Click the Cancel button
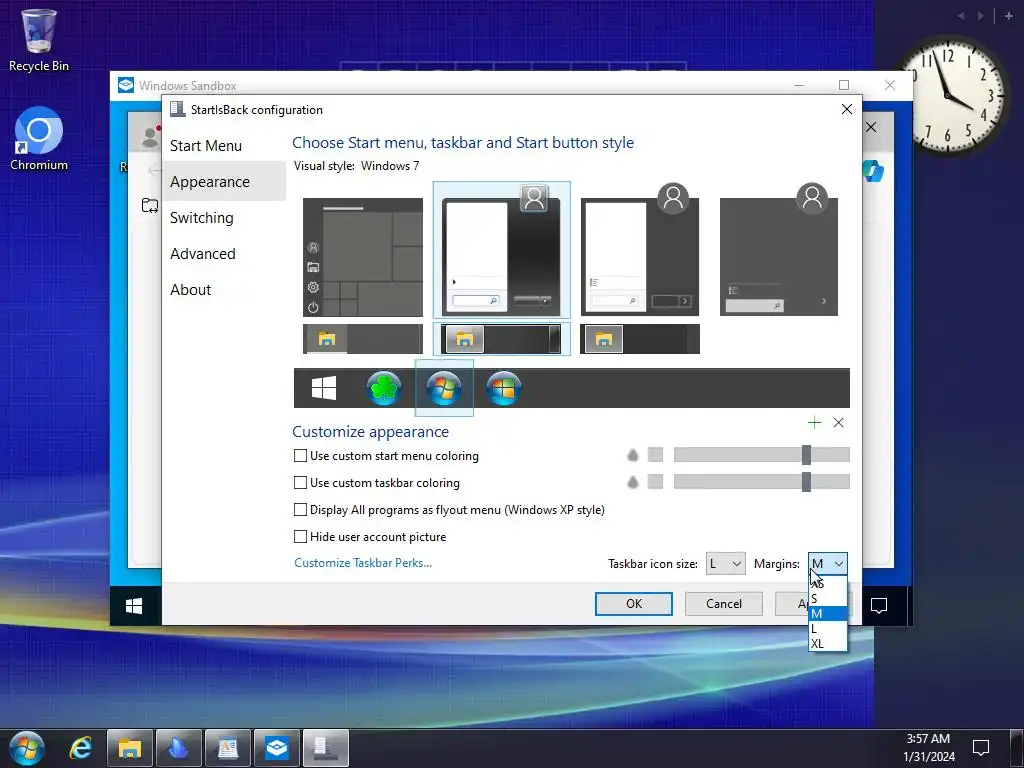The image size is (1024, 768). tap(724, 603)
